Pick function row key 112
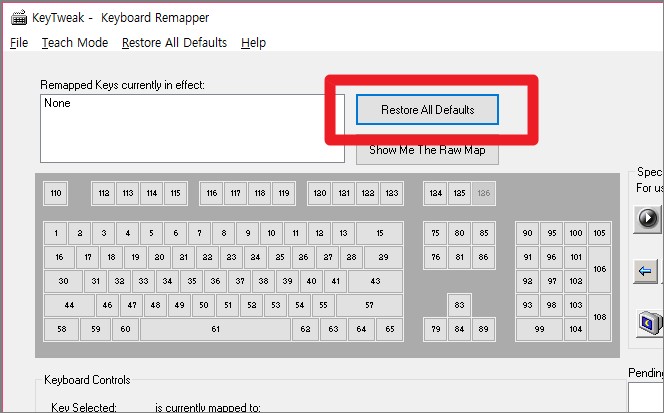This screenshot has width=664, height=413. [103, 193]
